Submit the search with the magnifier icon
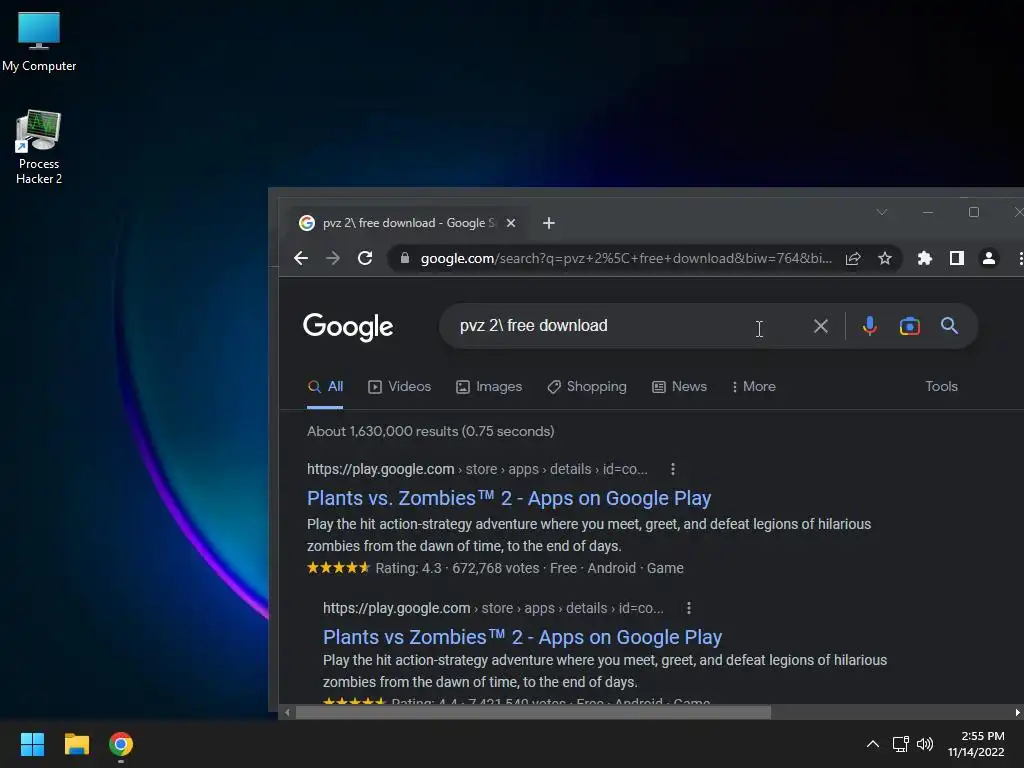The height and width of the screenshot is (768, 1024). click(950, 326)
